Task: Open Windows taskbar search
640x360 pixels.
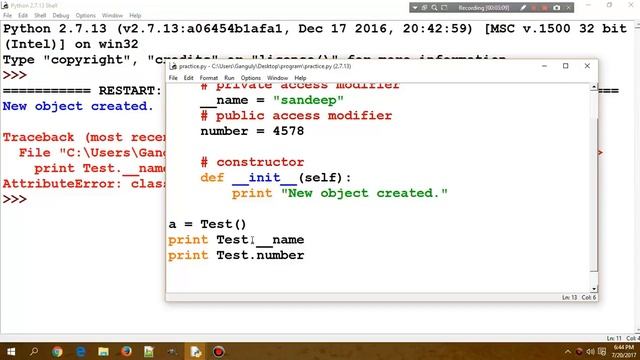Action: [34, 351]
